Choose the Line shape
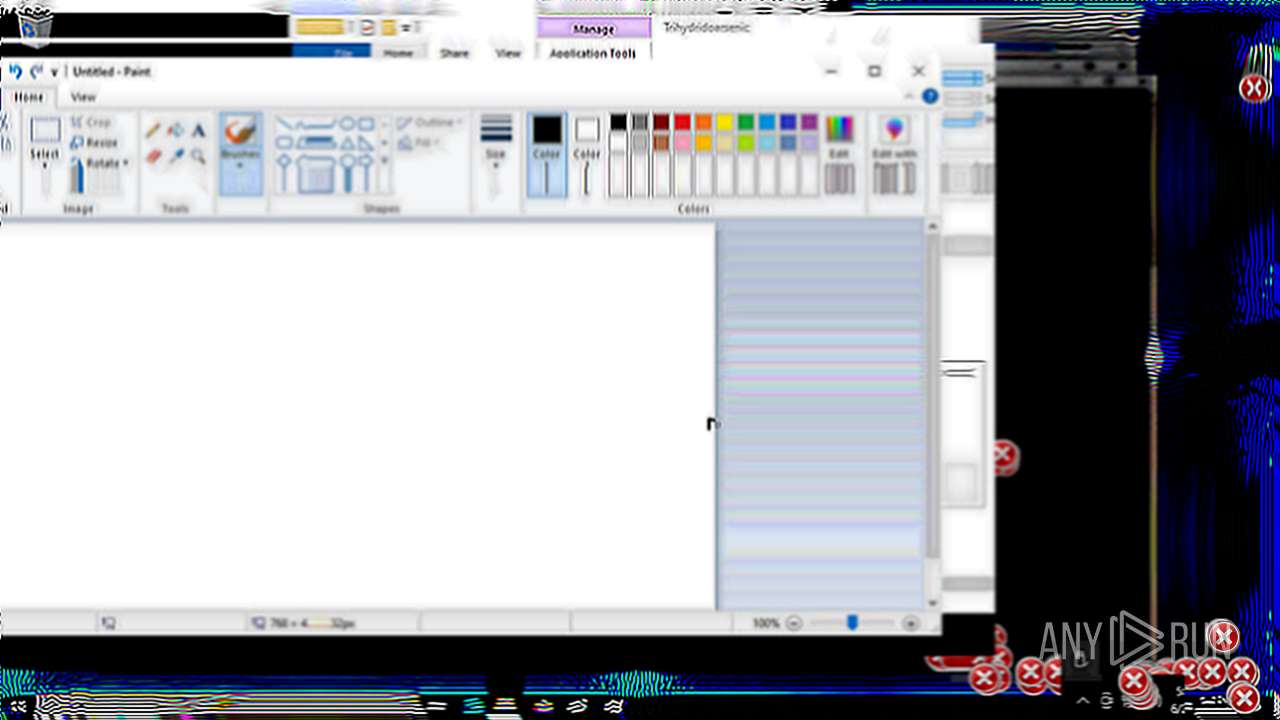Viewport: 1280px width, 720px height. 284,124
